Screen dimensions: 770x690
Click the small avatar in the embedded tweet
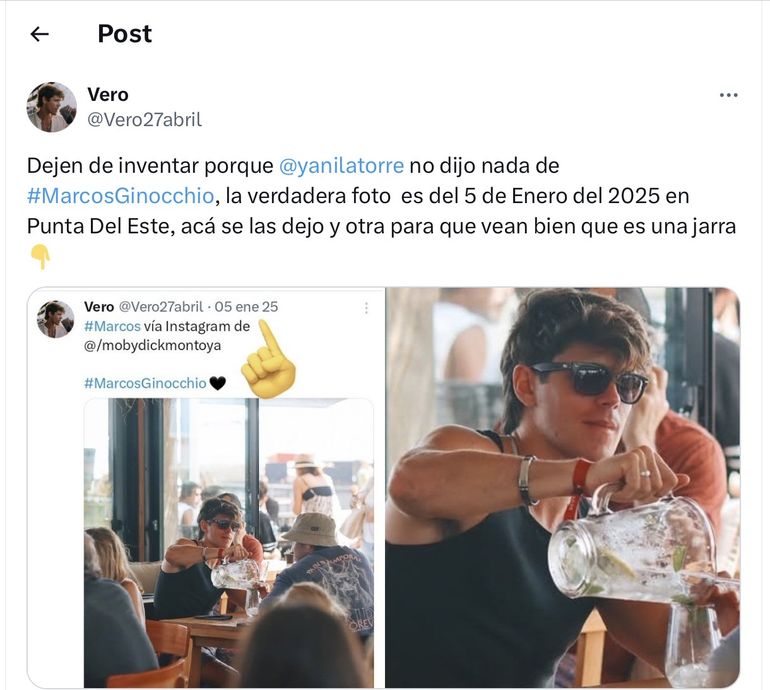pos(55,319)
